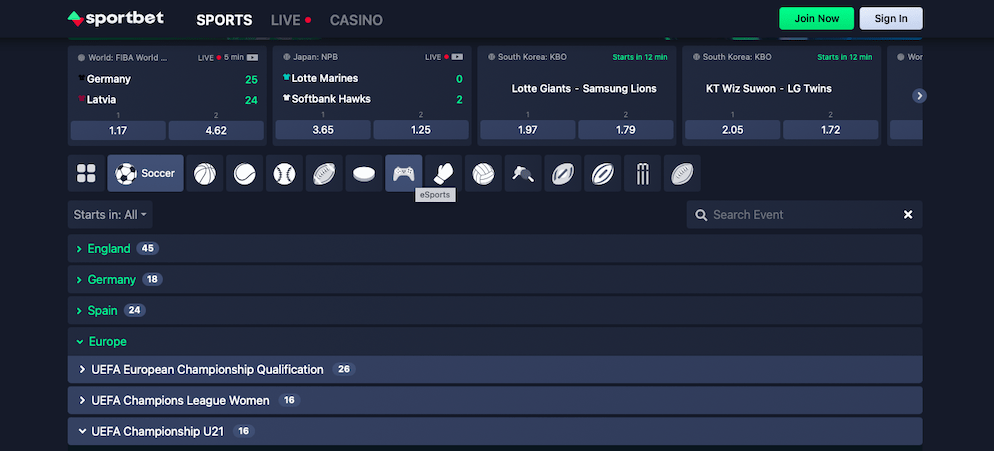Bet on Softbank Hawks at 1.25
994x451 pixels.
[x=421, y=130]
